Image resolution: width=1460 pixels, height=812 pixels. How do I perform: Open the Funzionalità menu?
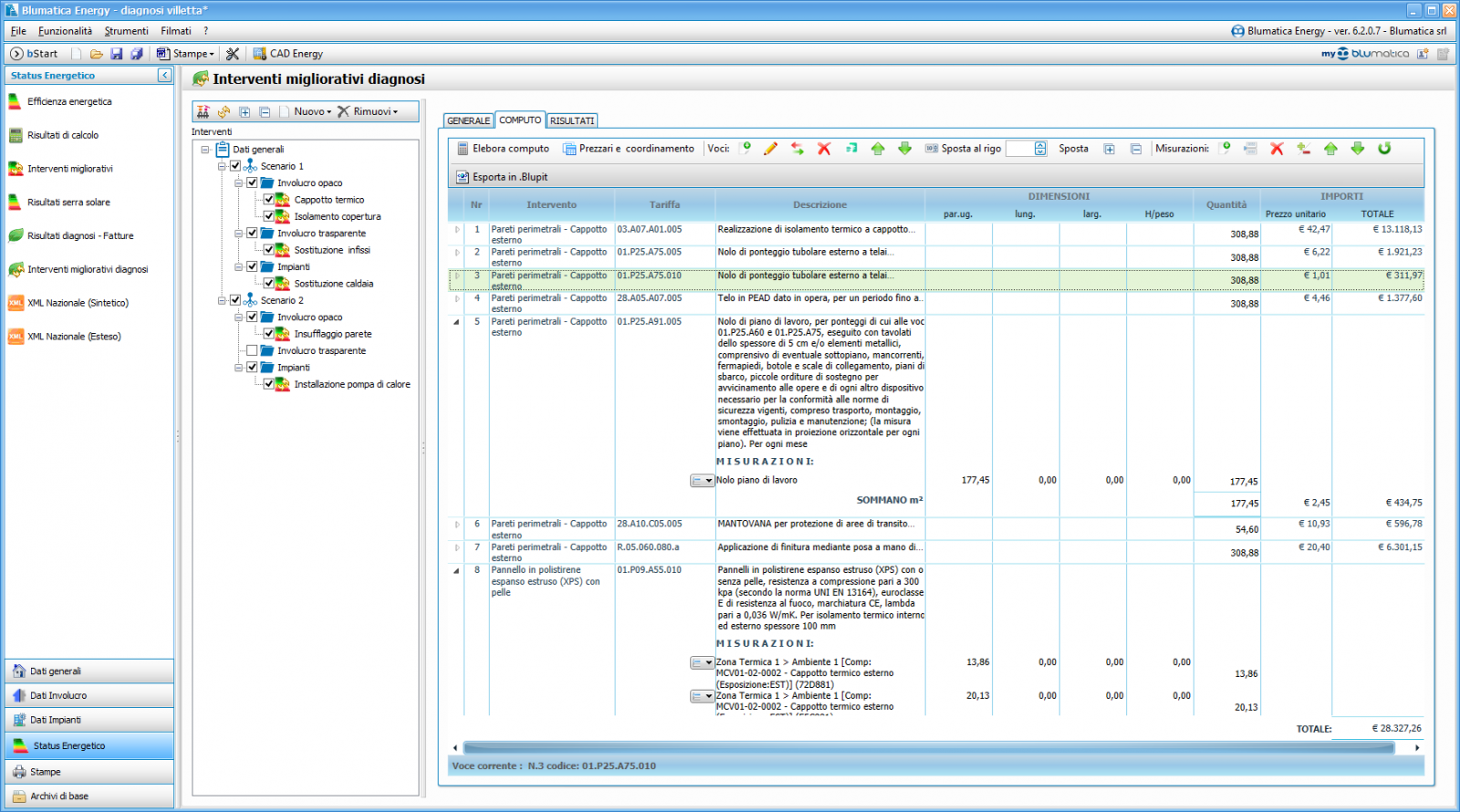pyautogui.click(x=65, y=31)
